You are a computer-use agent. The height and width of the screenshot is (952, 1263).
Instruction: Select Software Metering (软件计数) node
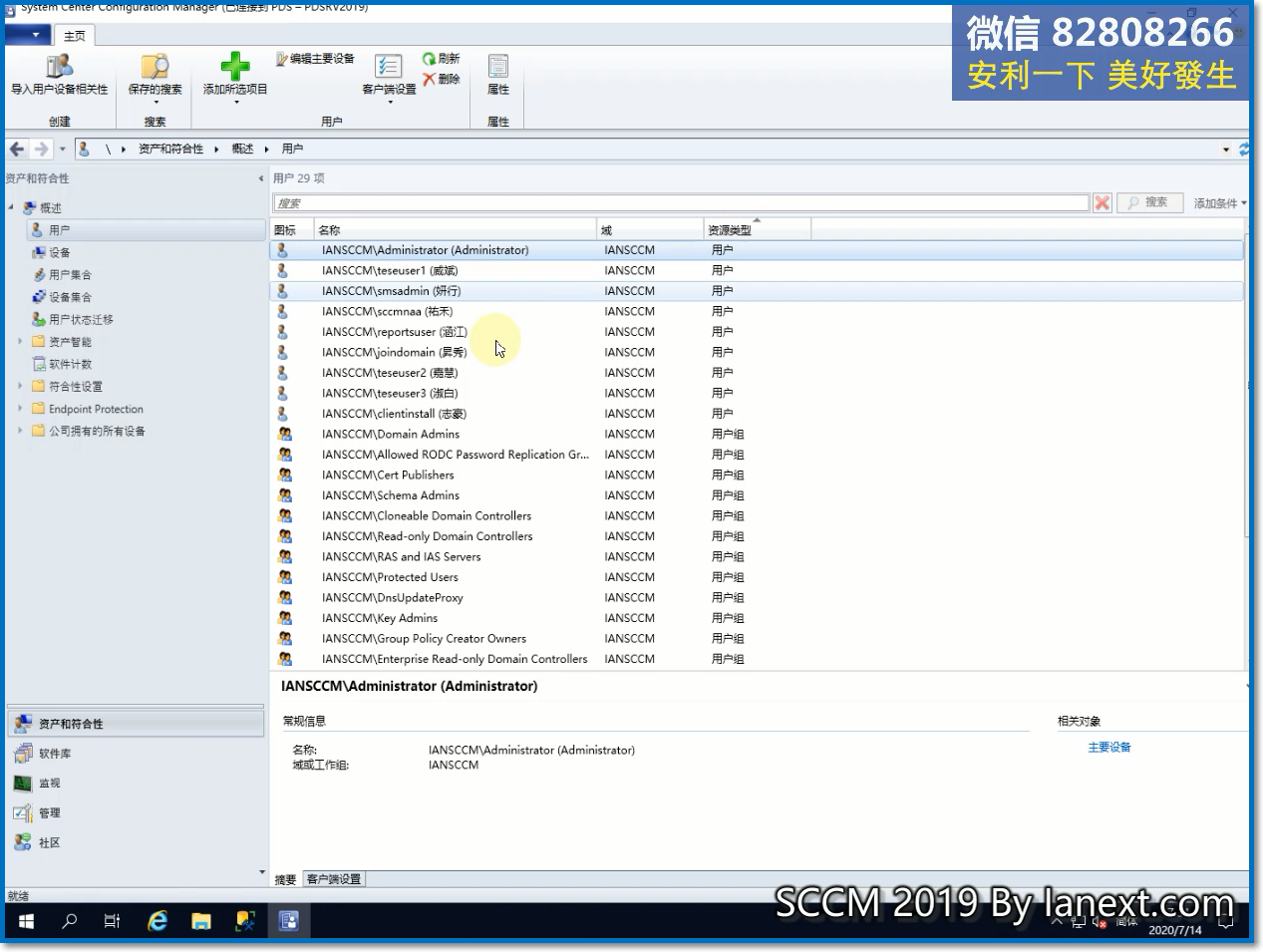70,364
